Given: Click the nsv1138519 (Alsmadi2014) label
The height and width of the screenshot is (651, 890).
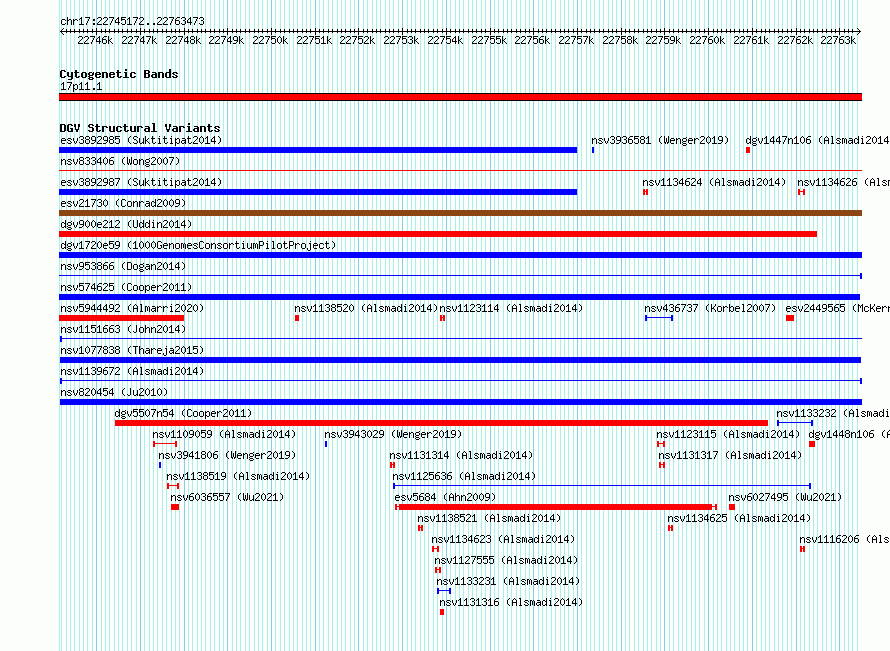Looking at the screenshot, I should (238, 476).
